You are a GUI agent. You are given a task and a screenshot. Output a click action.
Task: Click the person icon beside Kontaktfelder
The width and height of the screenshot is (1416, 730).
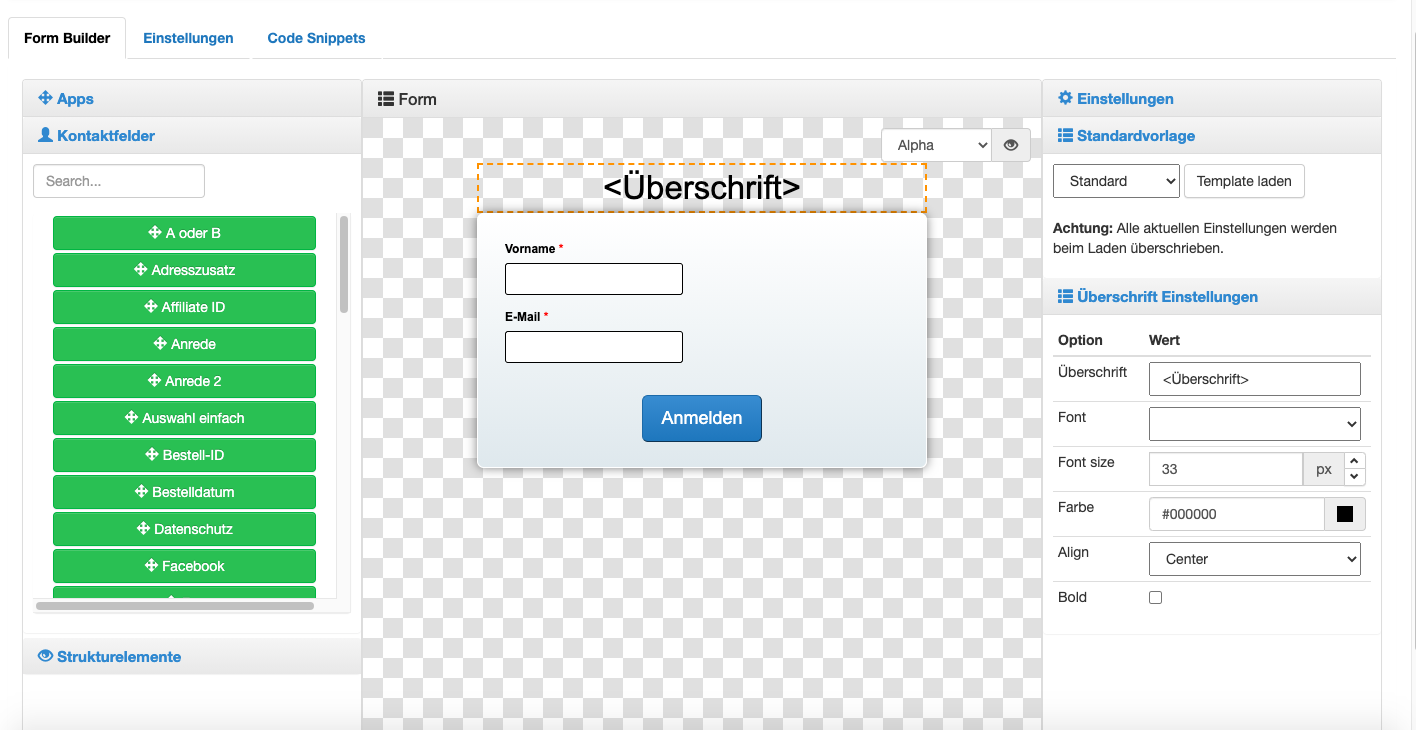point(45,135)
